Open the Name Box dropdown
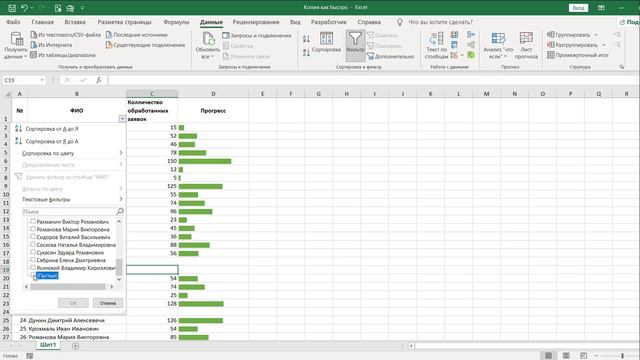 [42, 80]
